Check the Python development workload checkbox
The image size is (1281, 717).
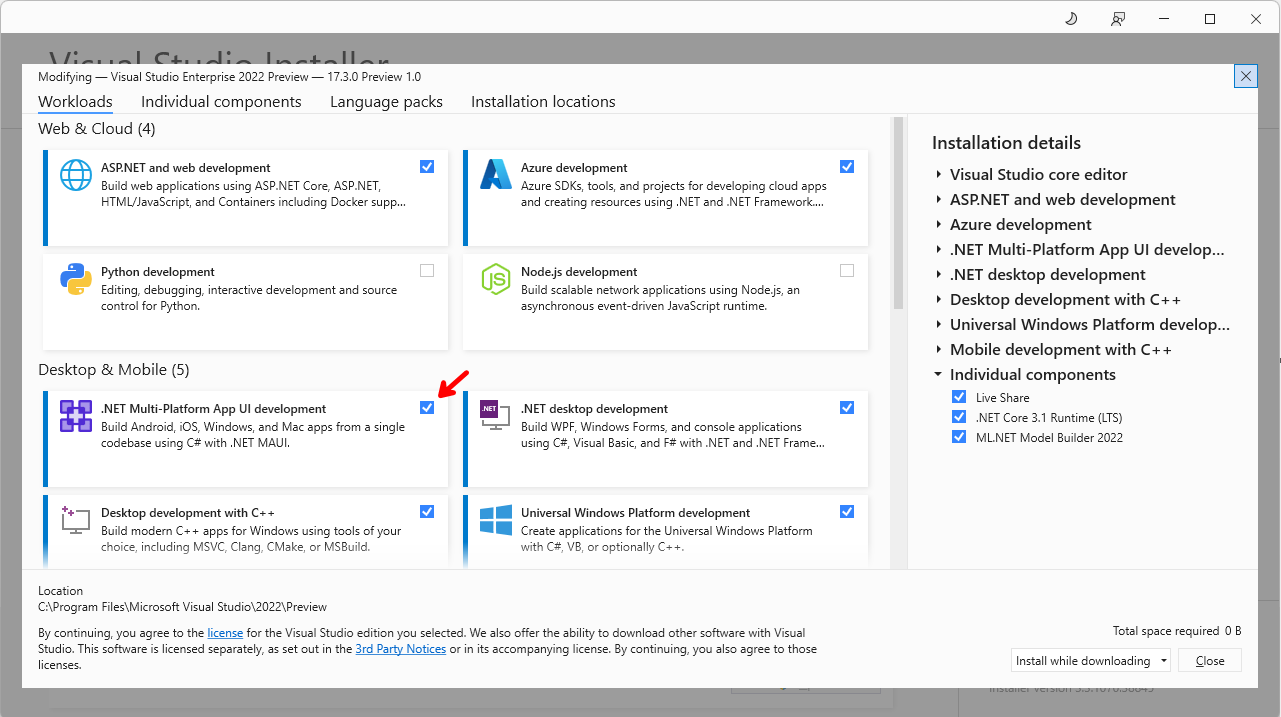click(427, 271)
